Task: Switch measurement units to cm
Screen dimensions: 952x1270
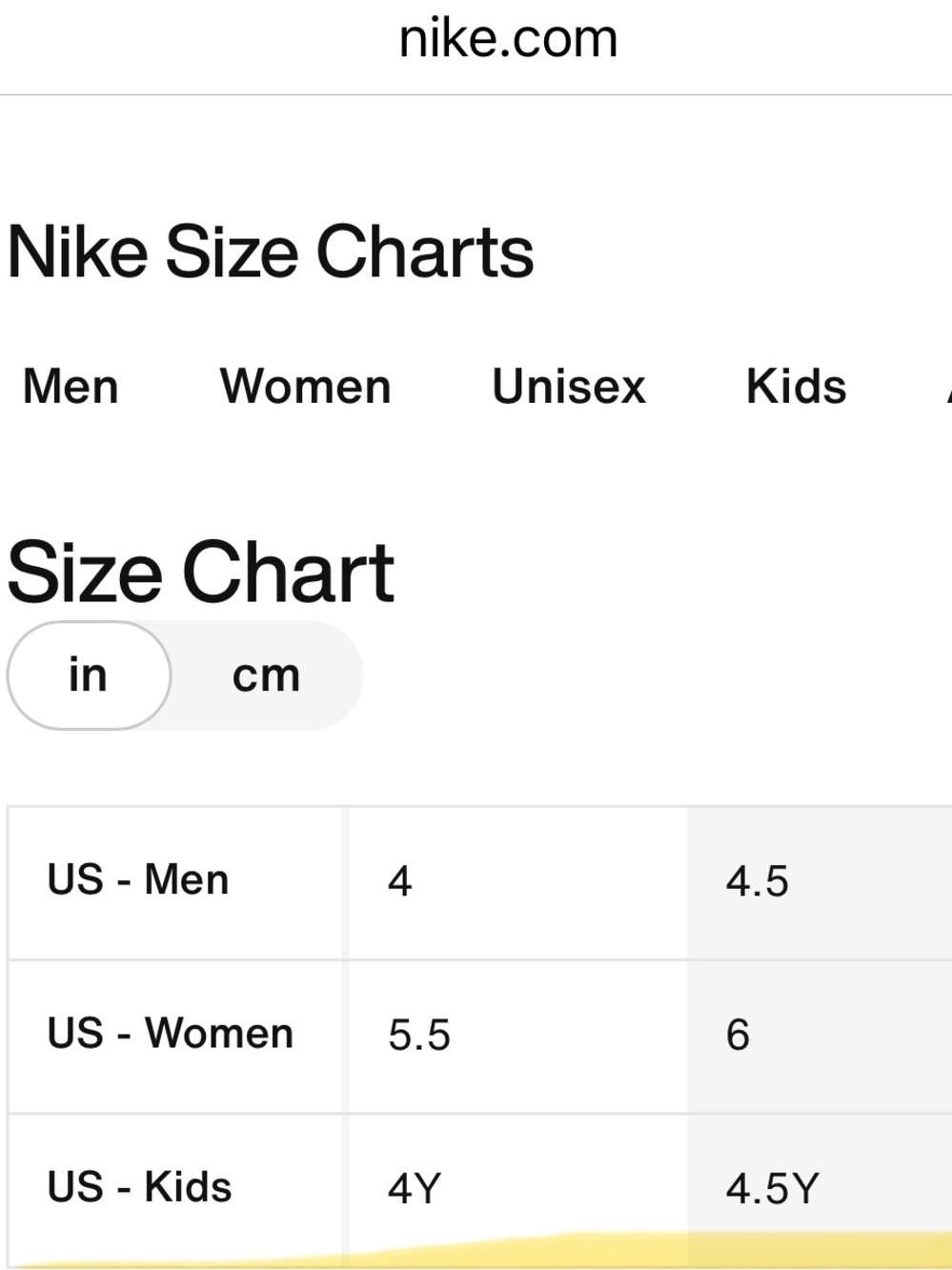Action: (266, 675)
